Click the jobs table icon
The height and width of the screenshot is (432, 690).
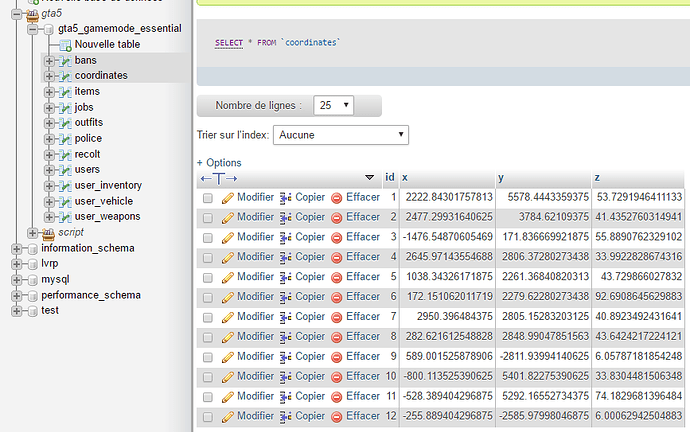click(x=65, y=108)
